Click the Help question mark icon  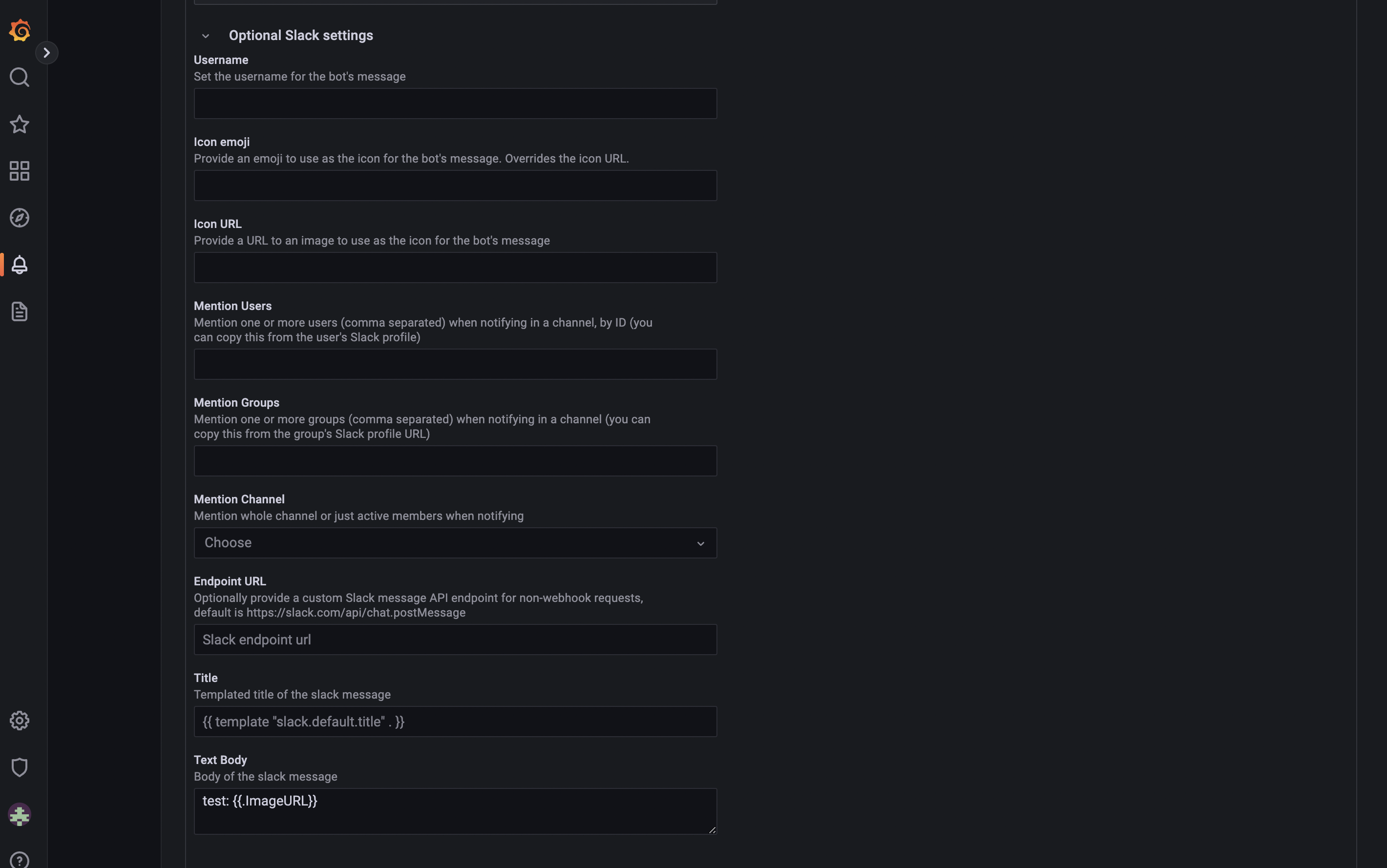[20, 859]
